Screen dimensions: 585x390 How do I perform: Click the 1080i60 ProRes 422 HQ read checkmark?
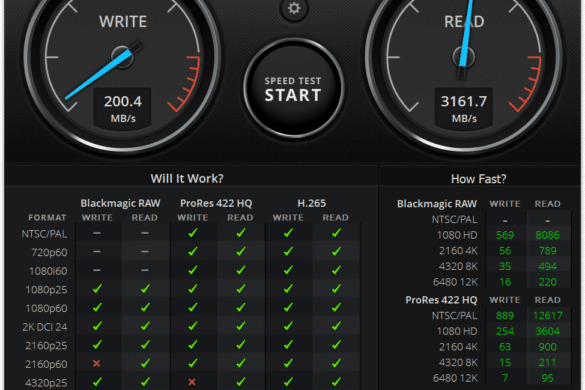pos(241,270)
